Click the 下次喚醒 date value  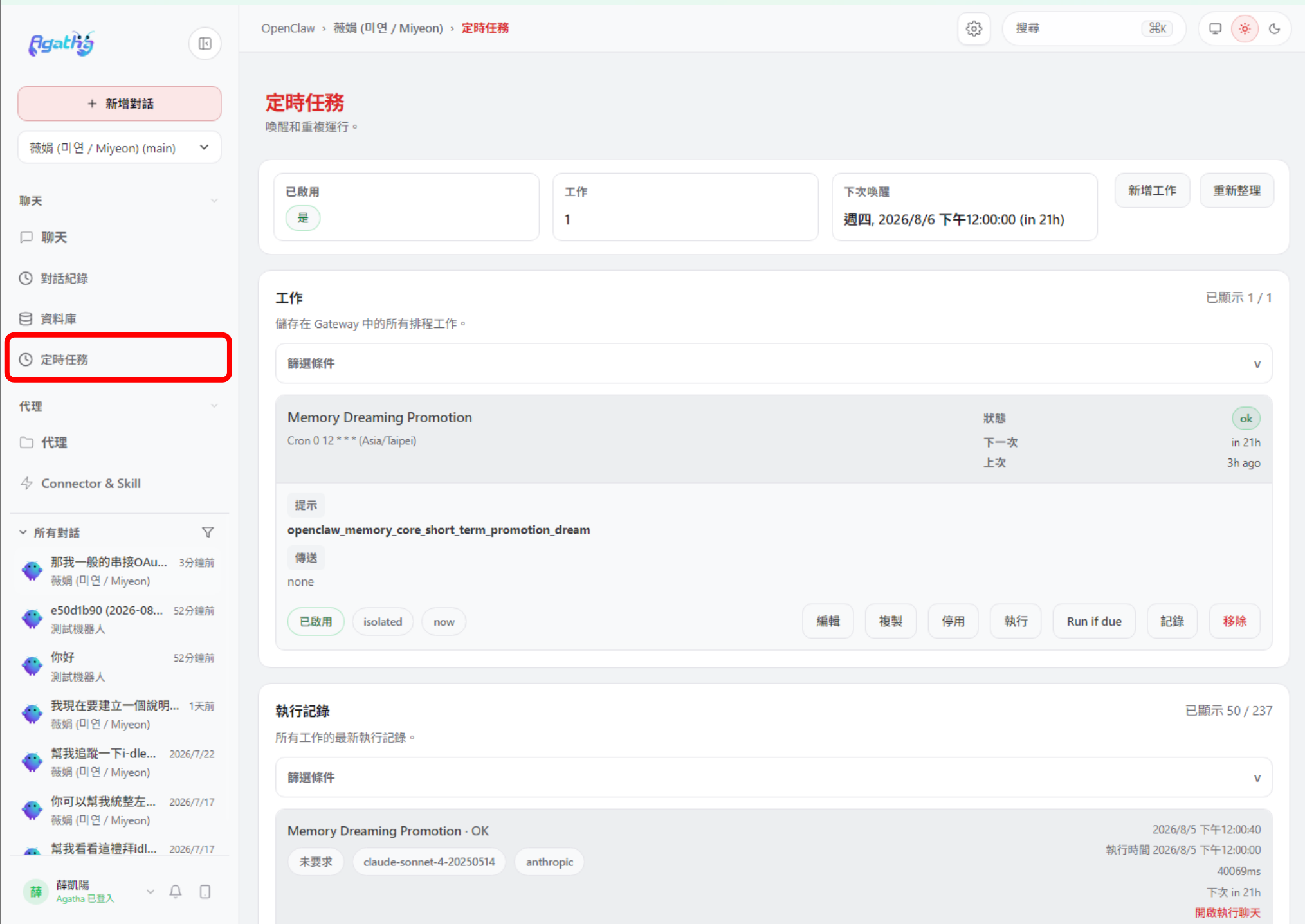954,220
